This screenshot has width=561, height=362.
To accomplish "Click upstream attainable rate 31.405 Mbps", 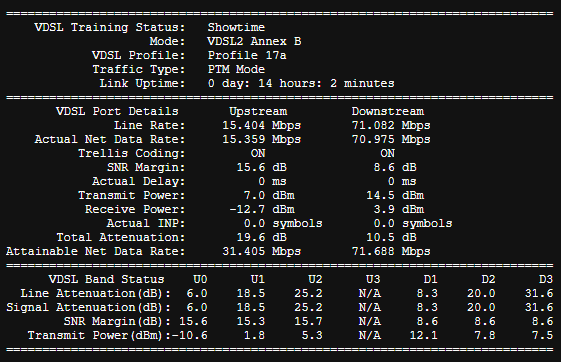I will click(262, 251).
